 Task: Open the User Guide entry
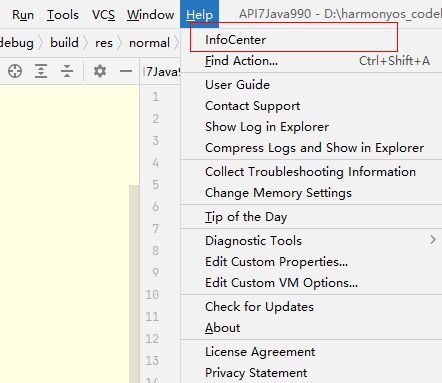pos(311,85)
